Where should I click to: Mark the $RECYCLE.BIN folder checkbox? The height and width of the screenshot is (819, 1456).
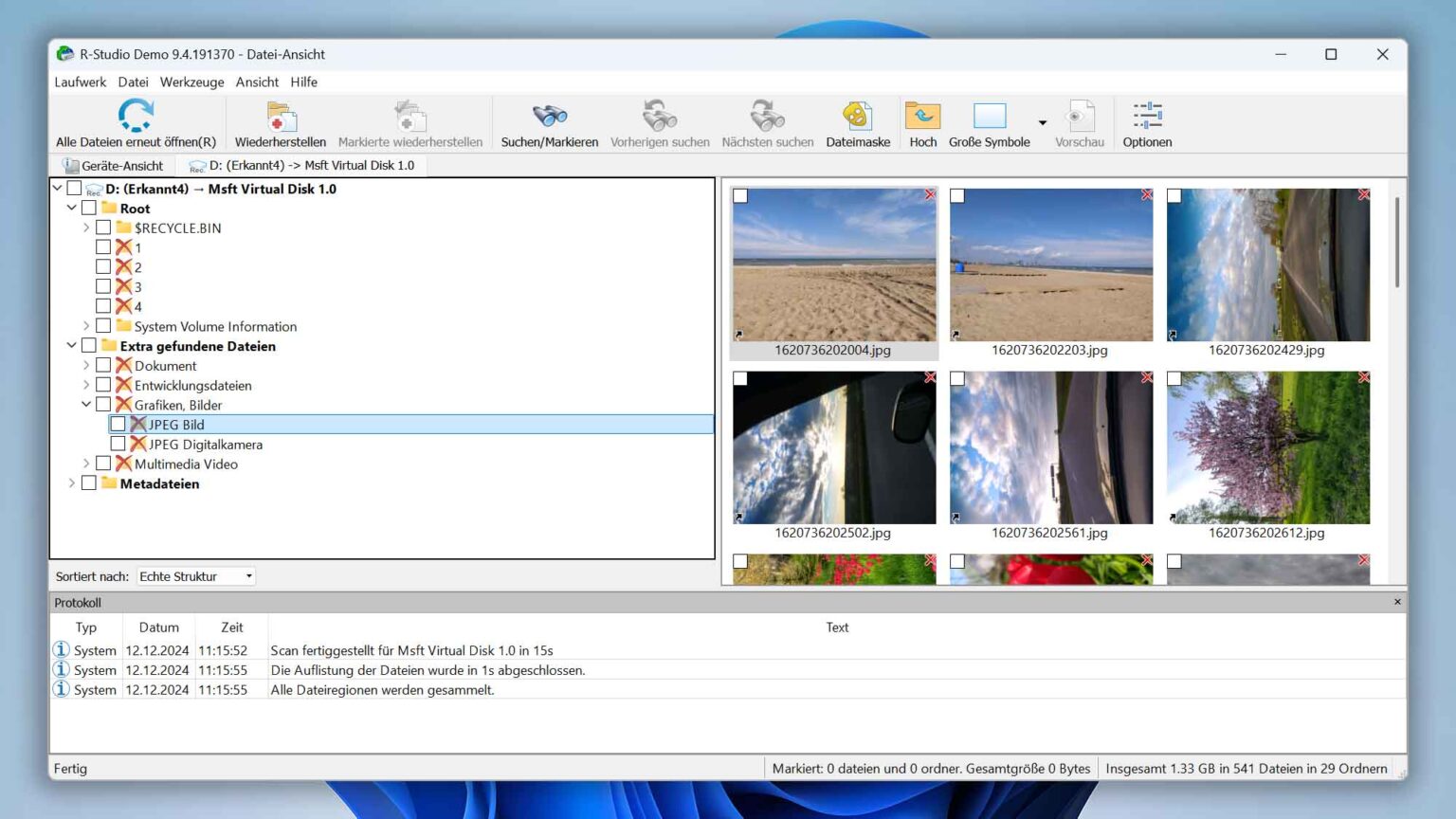point(103,227)
